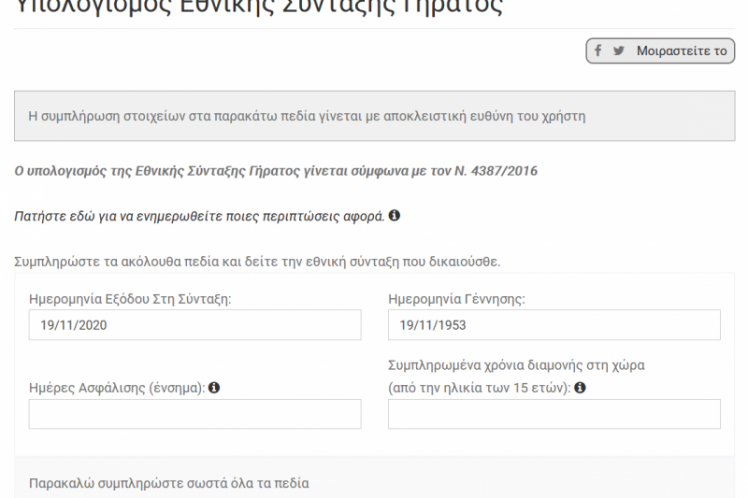Viewport: 748px width, 498px height.
Task: Click the retirement date field showing 19/11/2020
Action: (195, 325)
